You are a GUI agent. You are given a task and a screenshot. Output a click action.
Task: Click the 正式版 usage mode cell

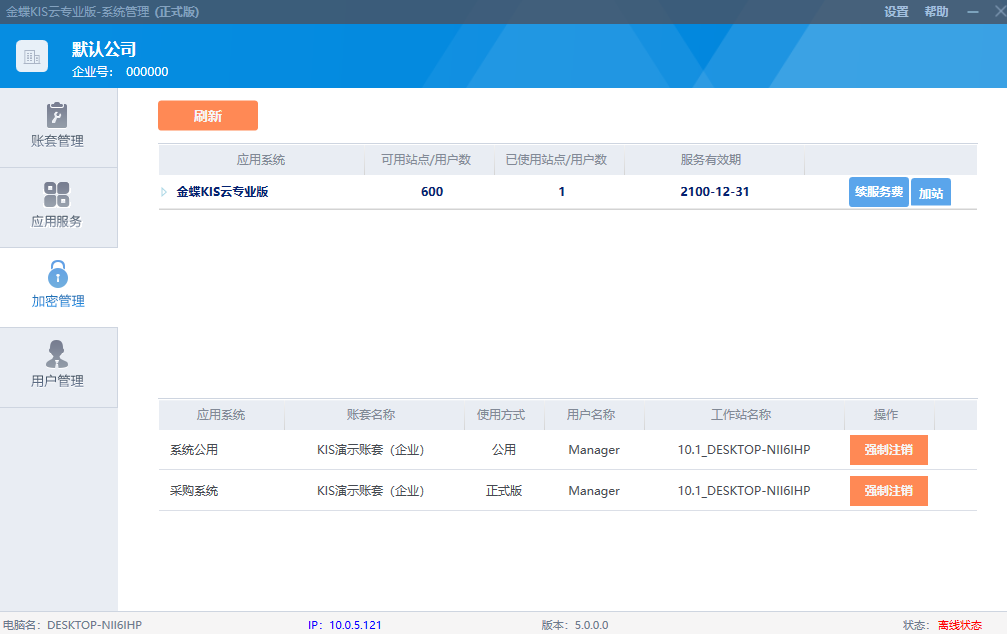click(504, 491)
